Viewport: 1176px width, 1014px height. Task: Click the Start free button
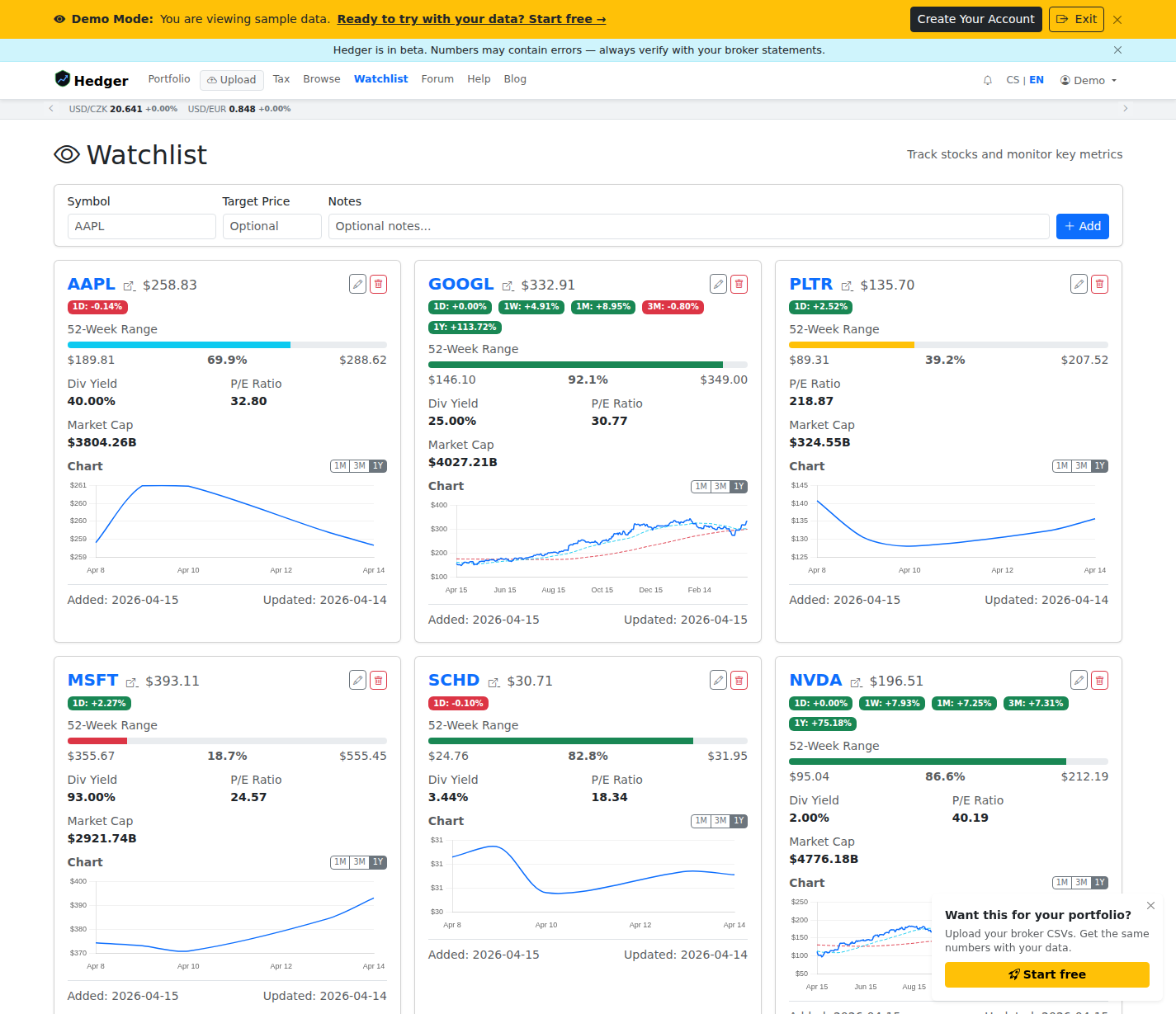[x=1046, y=974]
